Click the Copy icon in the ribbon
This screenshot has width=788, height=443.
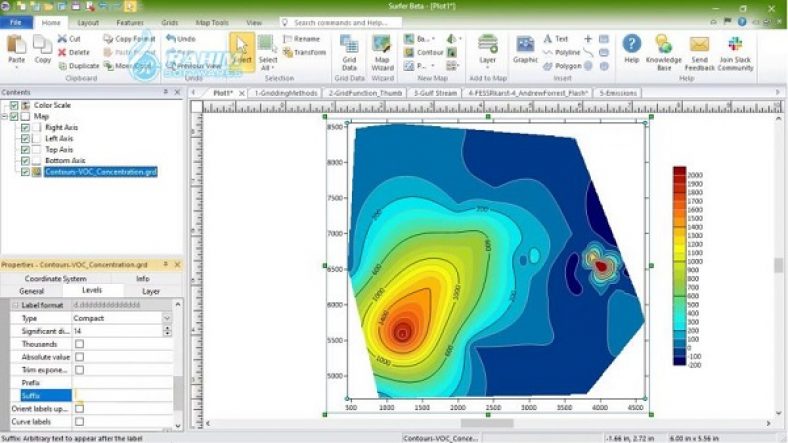pyautogui.click(x=42, y=44)
